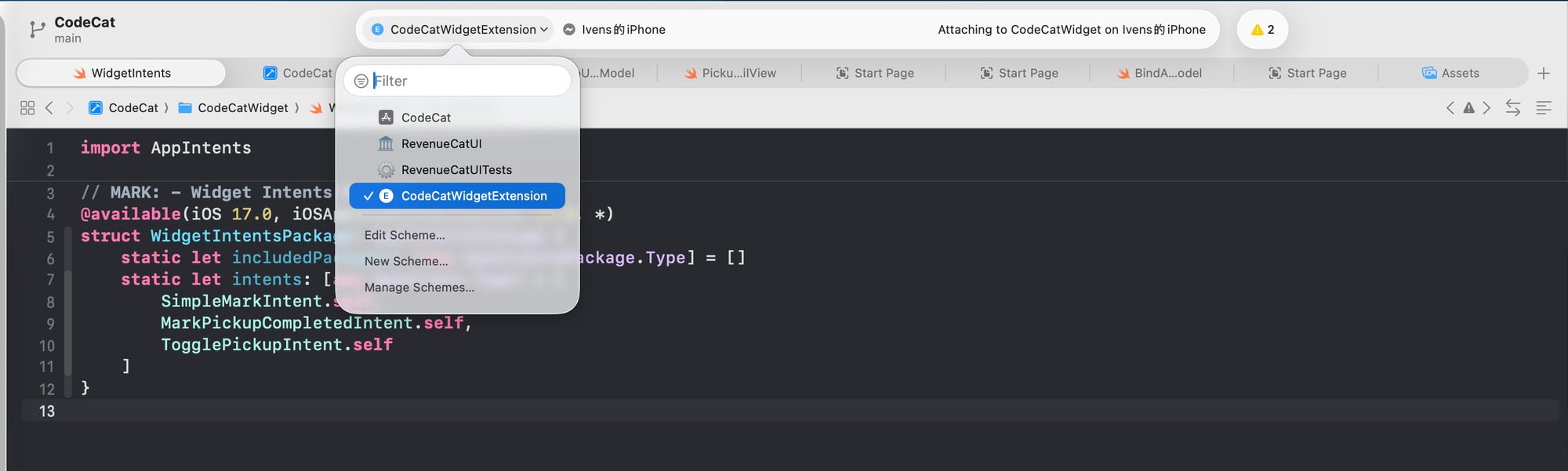Click the source control branch icon
1568x471 pixels.
[x=37, y=30]
